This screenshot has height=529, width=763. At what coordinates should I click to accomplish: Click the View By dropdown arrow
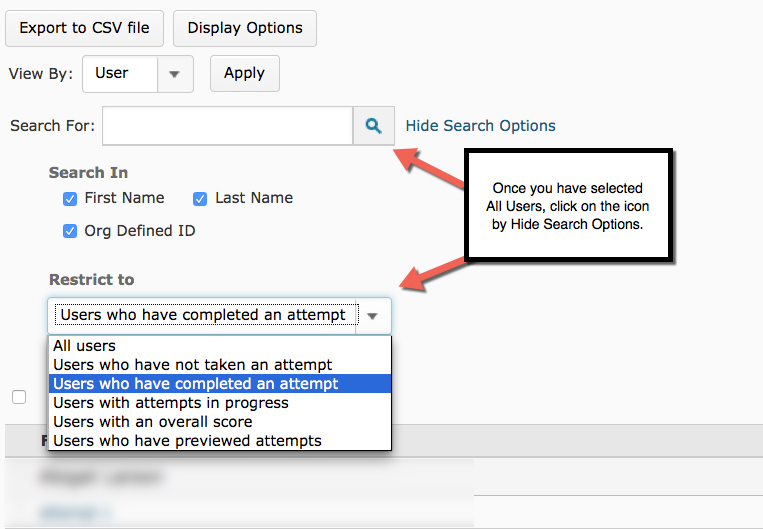pos(175,74)
